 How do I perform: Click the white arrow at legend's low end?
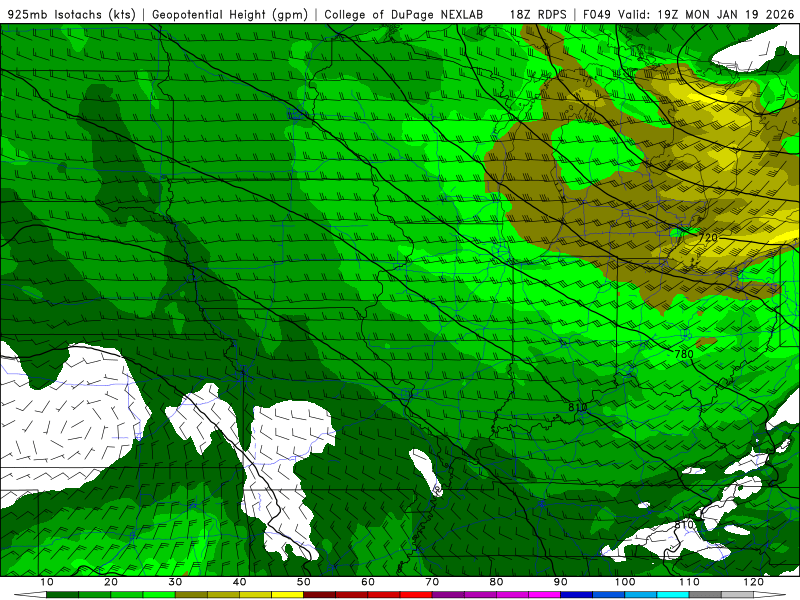30,595
